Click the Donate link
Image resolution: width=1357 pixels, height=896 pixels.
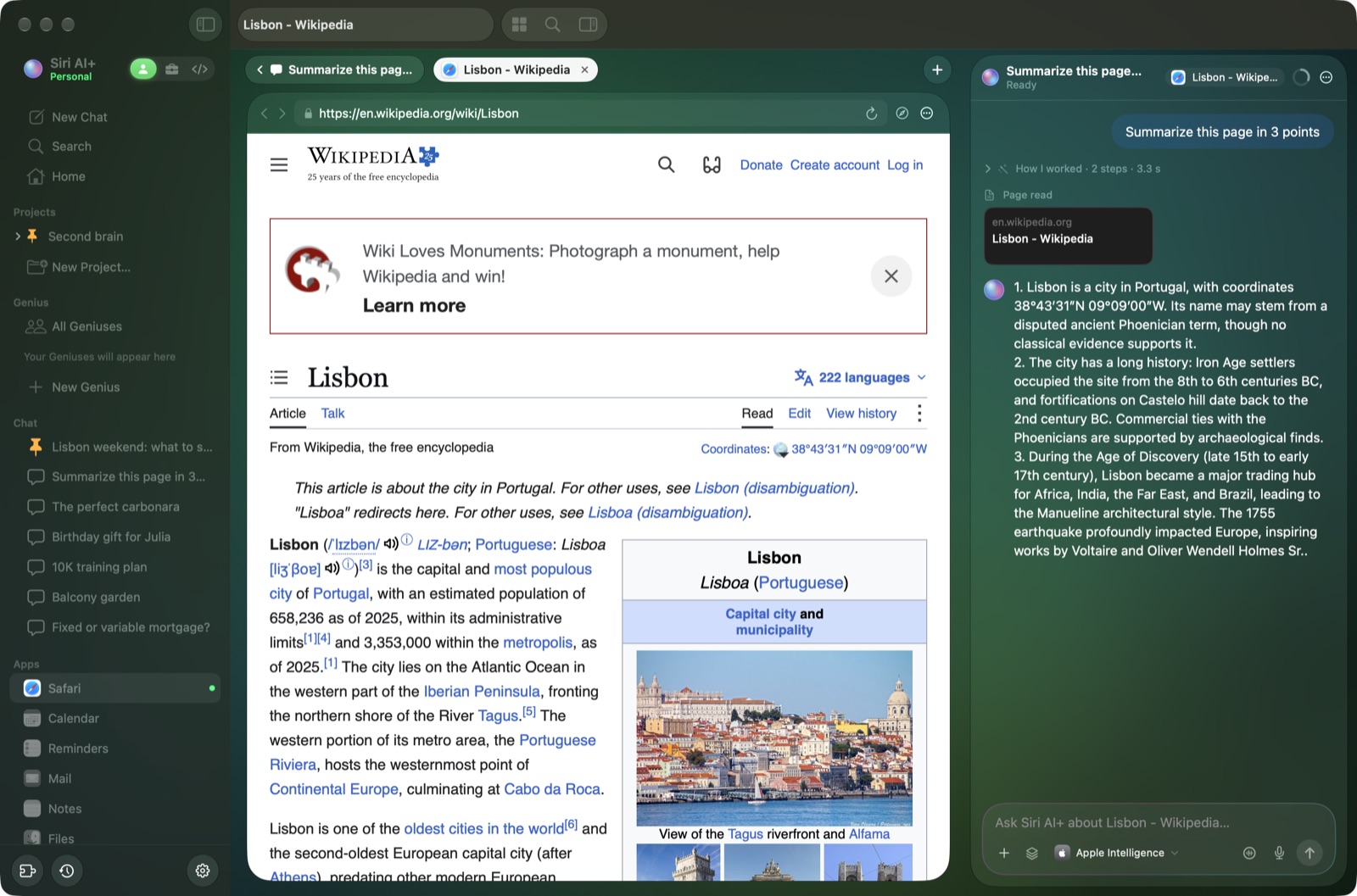pyautogui.click(x=761, y=165)
